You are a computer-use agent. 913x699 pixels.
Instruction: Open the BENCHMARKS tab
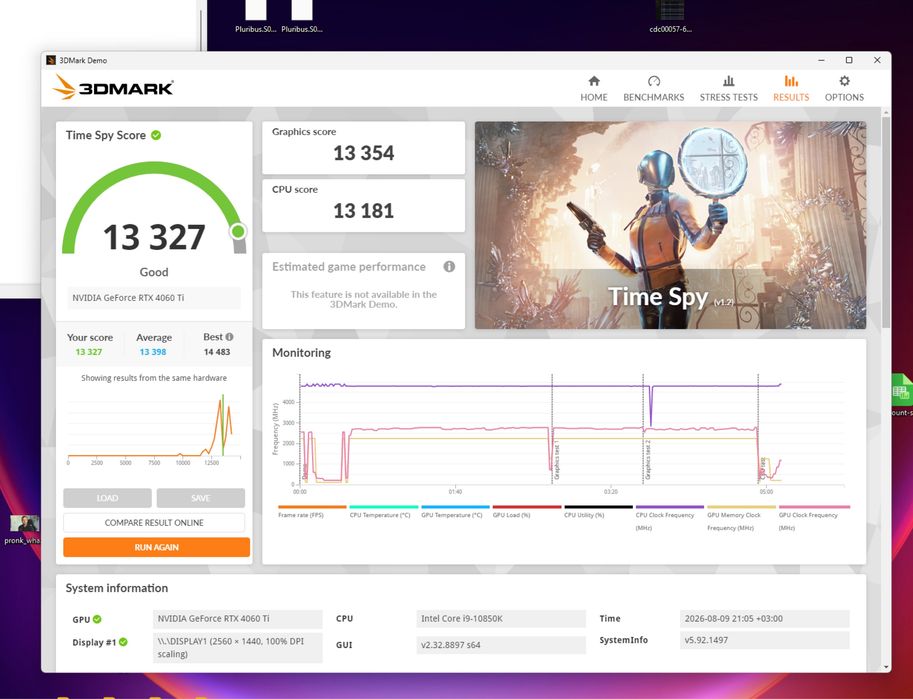pyautogui.click(x=653, y=89)
